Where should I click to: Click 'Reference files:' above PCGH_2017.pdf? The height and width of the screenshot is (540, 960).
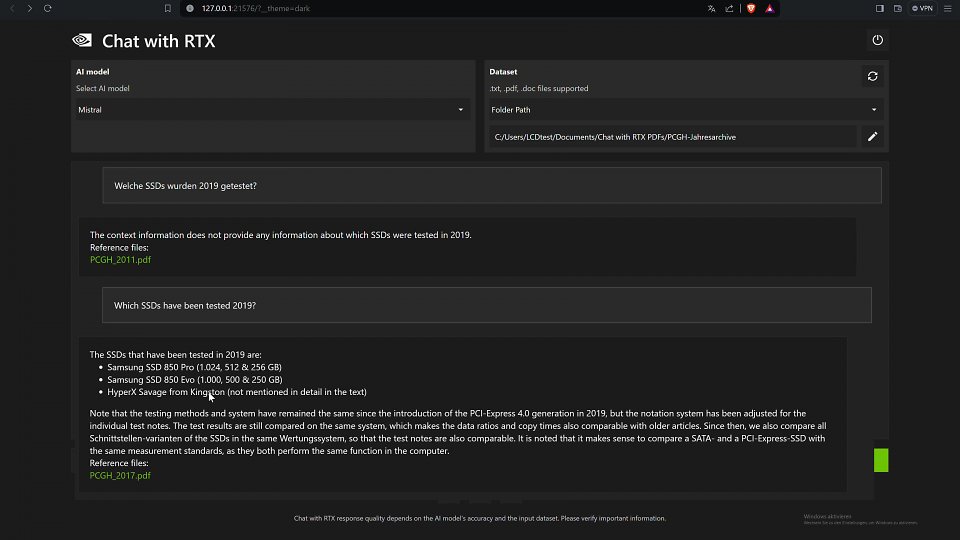click(x=119, y=463)
